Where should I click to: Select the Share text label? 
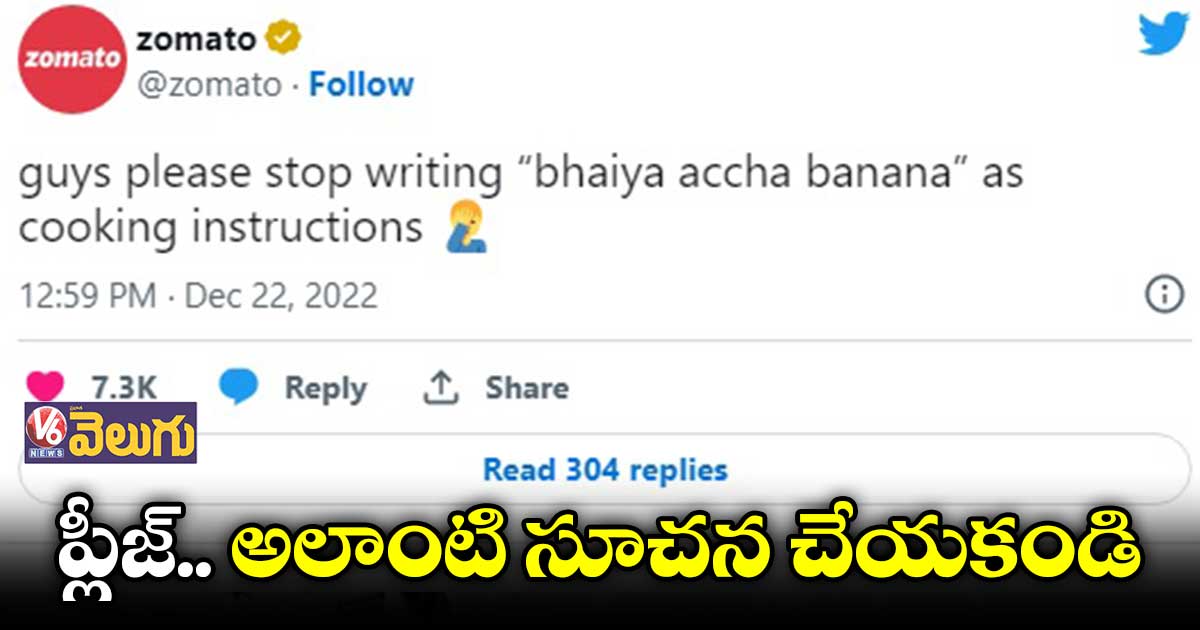pyautogui.click(x=527, y=388)
